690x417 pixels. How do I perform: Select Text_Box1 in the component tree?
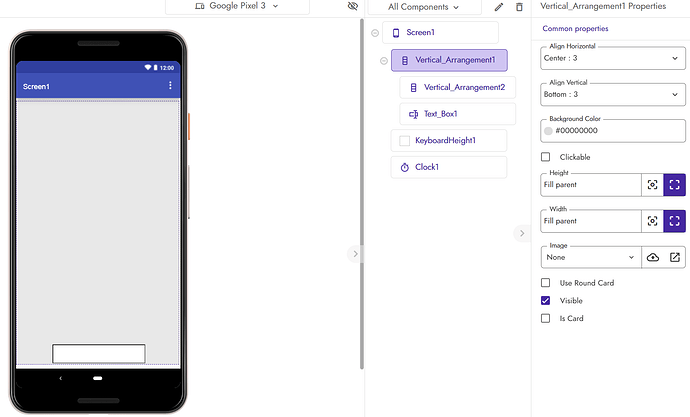pyautogui.click(x=440, y=114)
